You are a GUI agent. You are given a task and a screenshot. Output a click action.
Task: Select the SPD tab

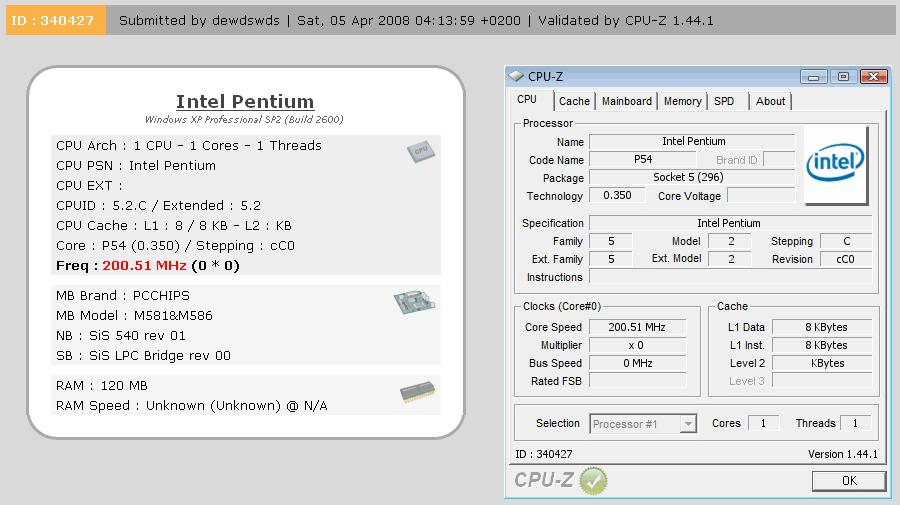coord(724,102)
